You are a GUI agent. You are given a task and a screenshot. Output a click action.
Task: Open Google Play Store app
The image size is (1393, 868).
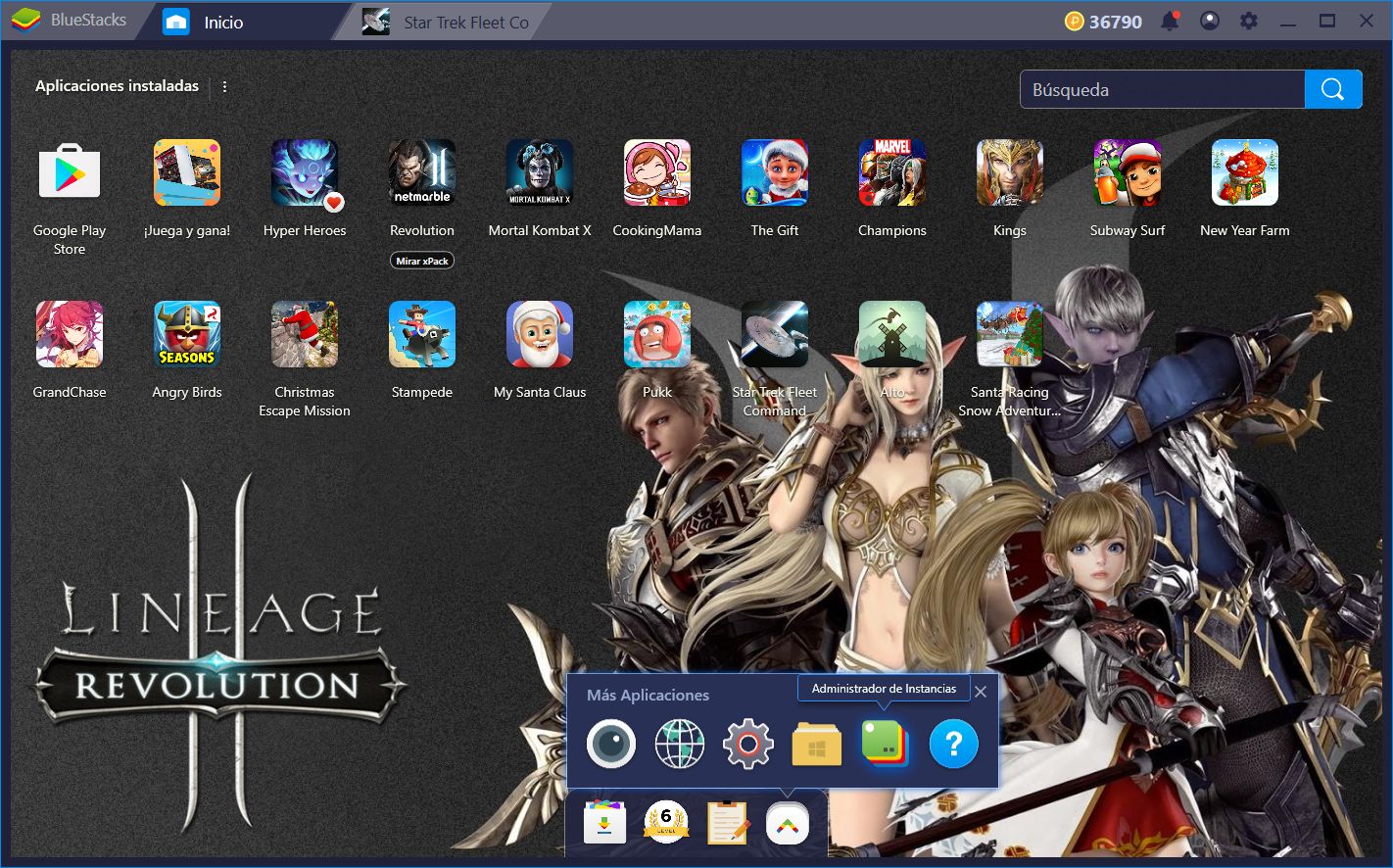[70, 172]
